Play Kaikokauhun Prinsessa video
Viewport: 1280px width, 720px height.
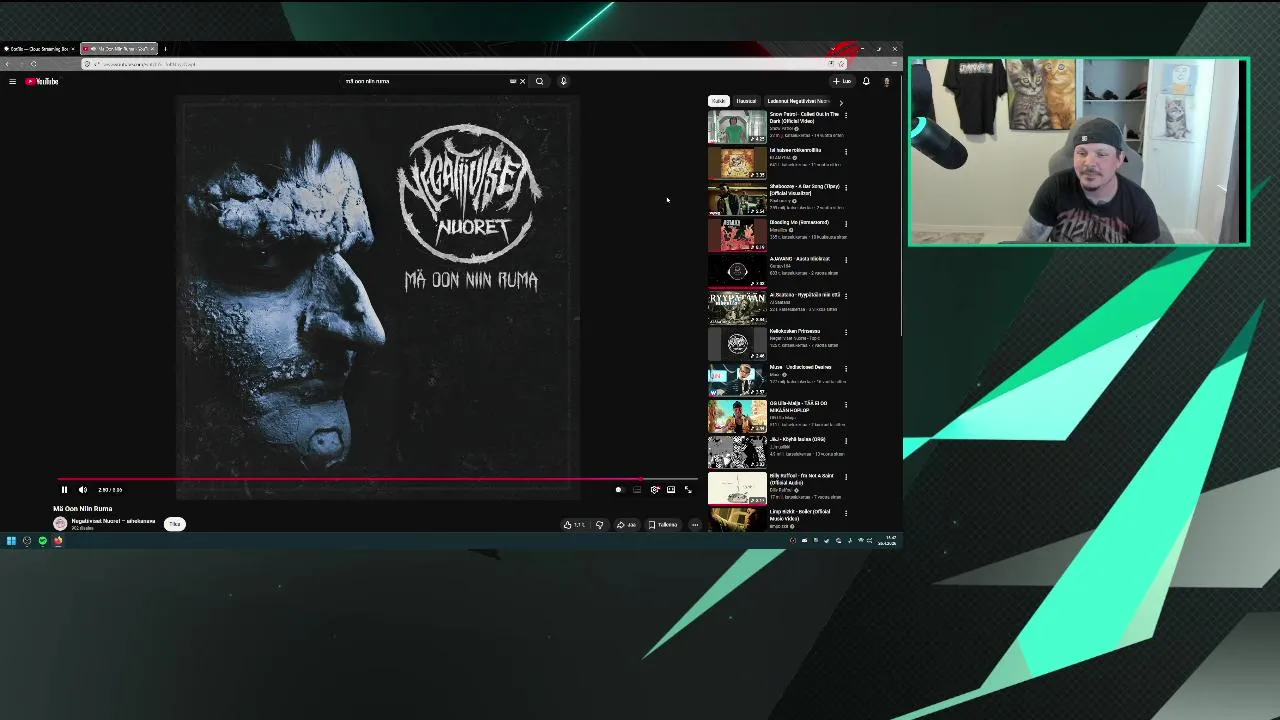coord(737,343)
